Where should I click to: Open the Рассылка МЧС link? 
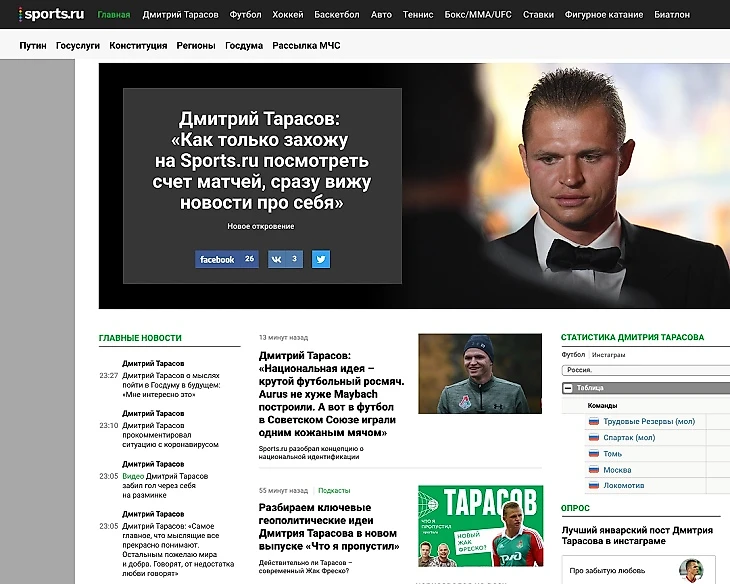pyautogui.click(x=306, y=46)
